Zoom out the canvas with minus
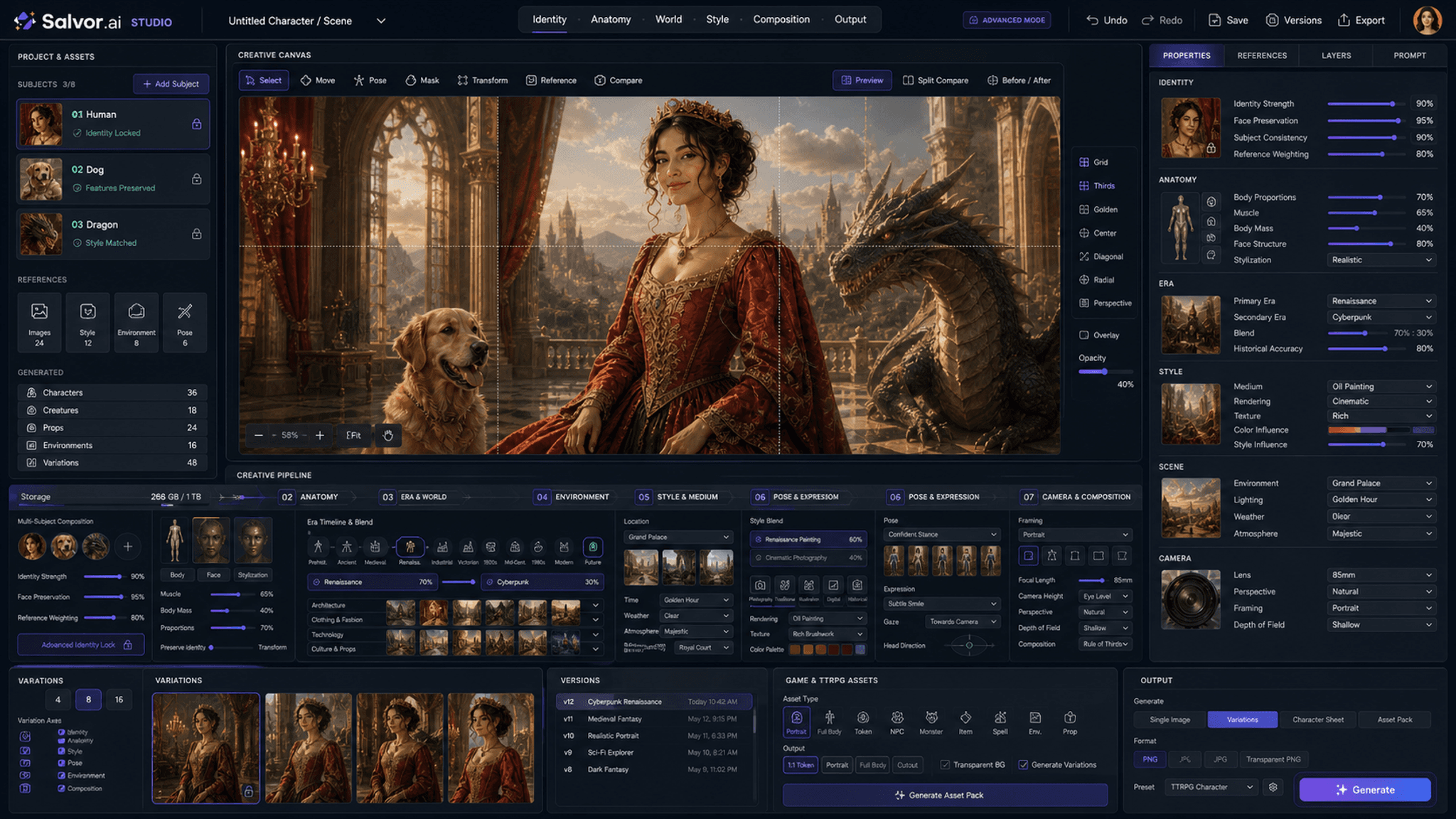The width and height of the screenshot is (1456, 819). click(x=258, y=435)
